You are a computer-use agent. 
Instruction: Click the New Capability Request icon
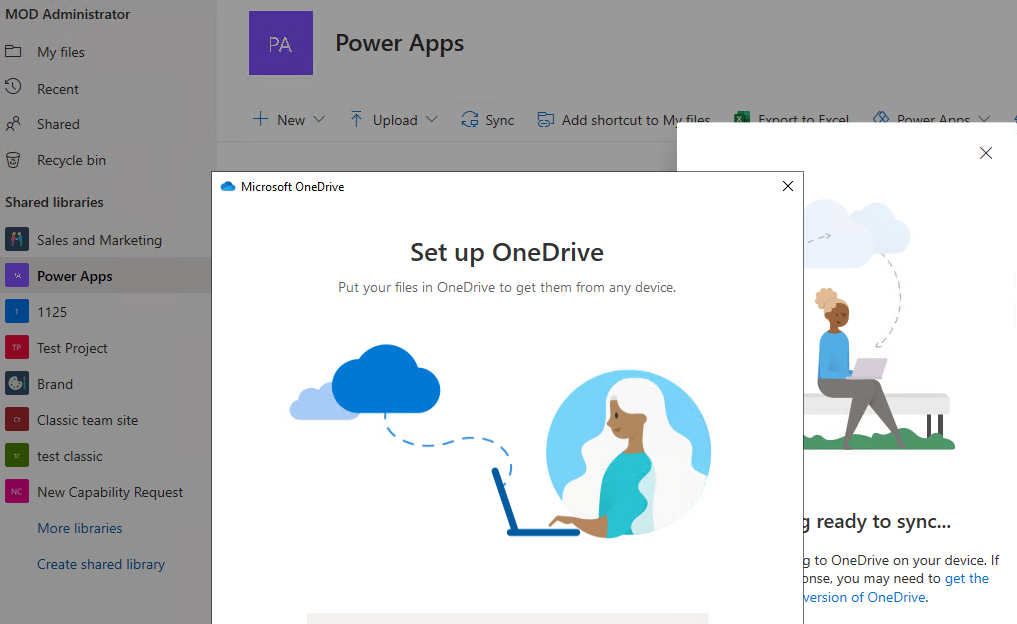[17, 491]
